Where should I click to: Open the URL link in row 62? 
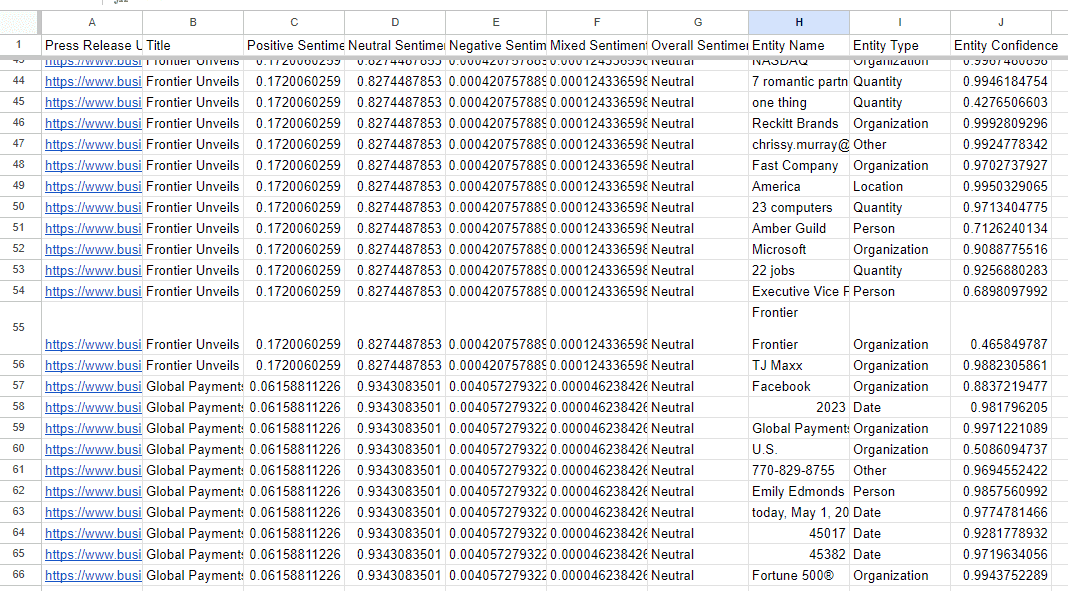coord(93,492)
